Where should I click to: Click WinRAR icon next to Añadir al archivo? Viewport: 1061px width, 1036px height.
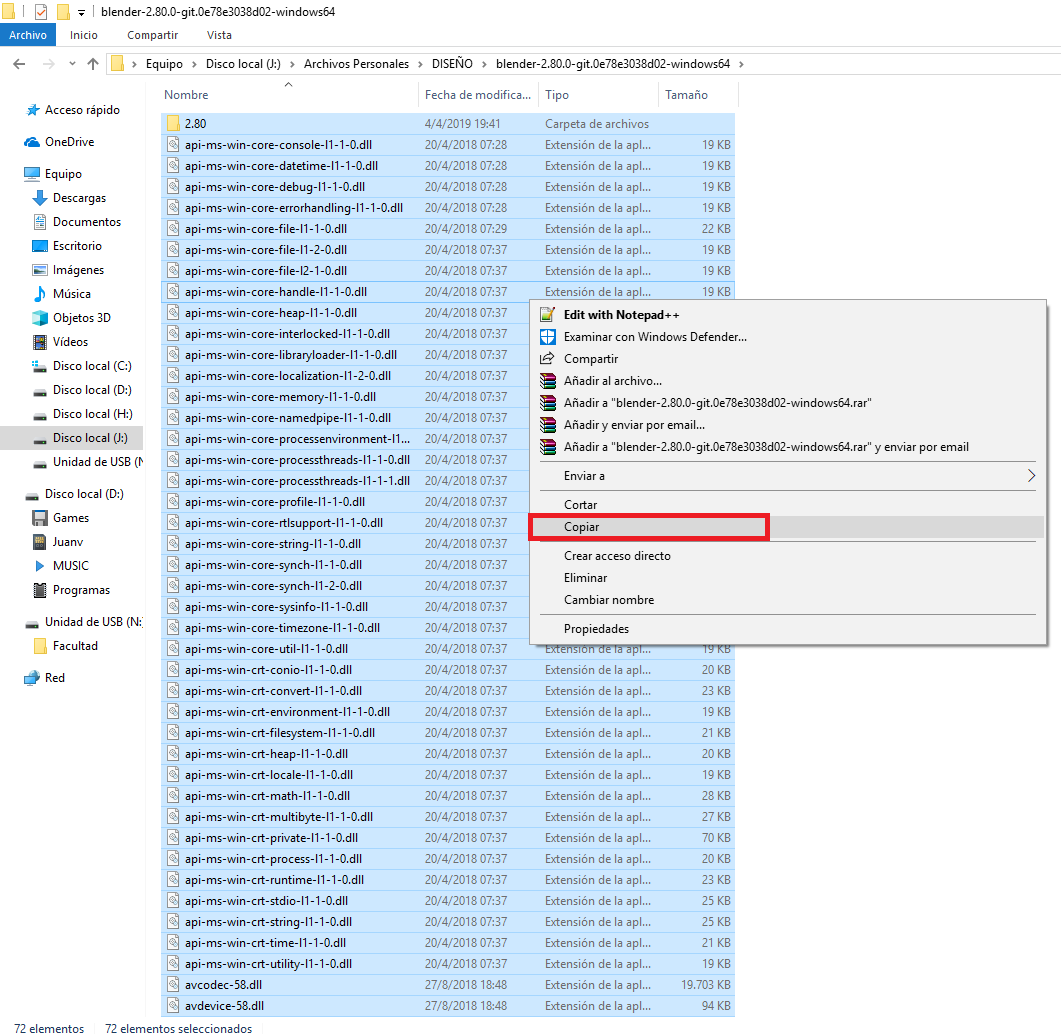(547, 381)
